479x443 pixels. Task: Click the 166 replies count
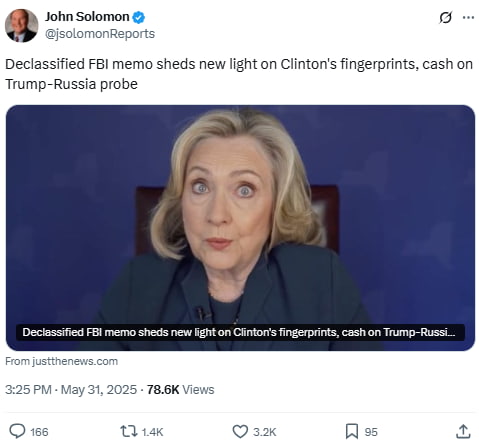pyautogui.click(x=39, y=432)
